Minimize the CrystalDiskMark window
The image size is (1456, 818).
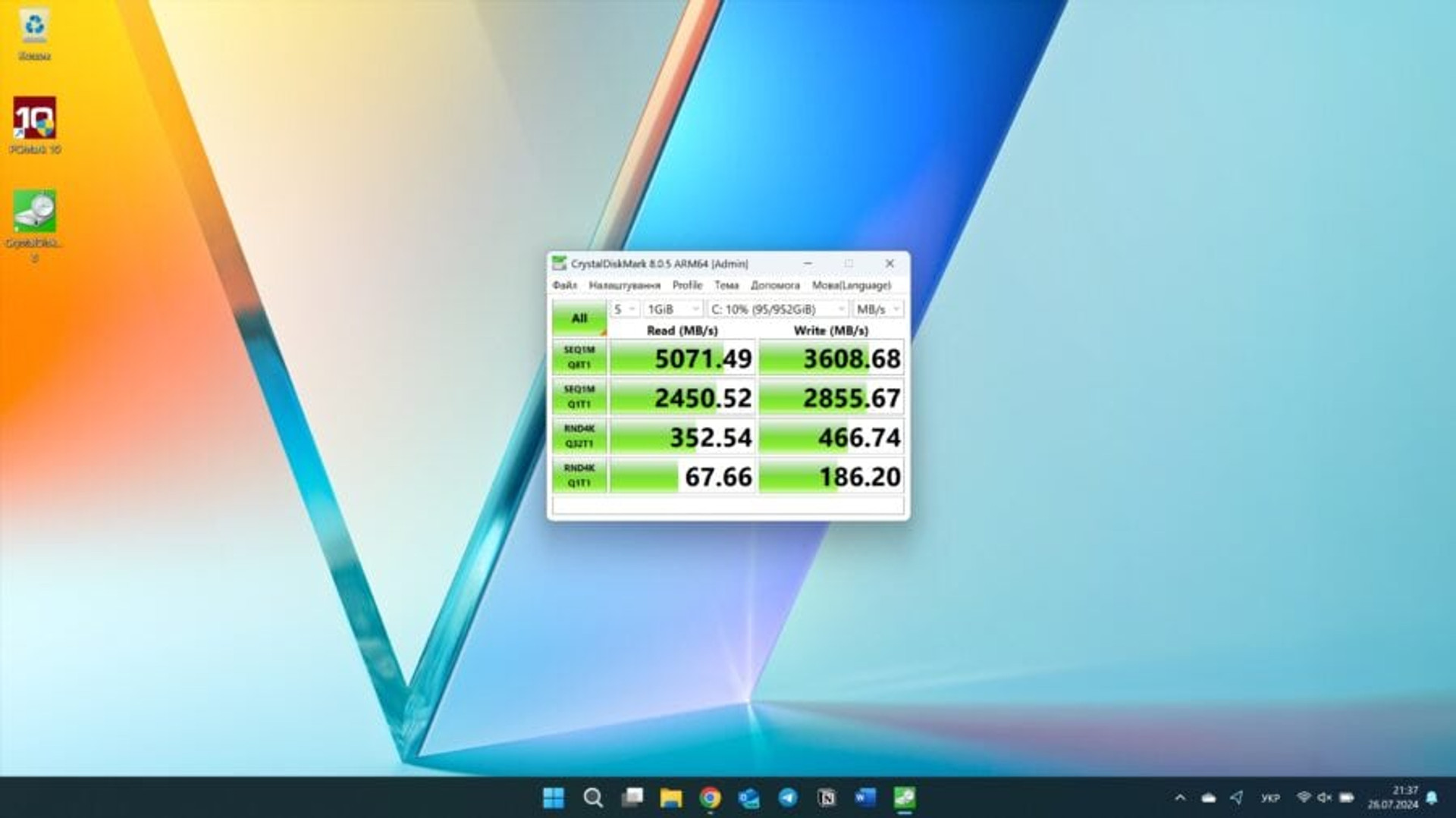tap(808, 263)
